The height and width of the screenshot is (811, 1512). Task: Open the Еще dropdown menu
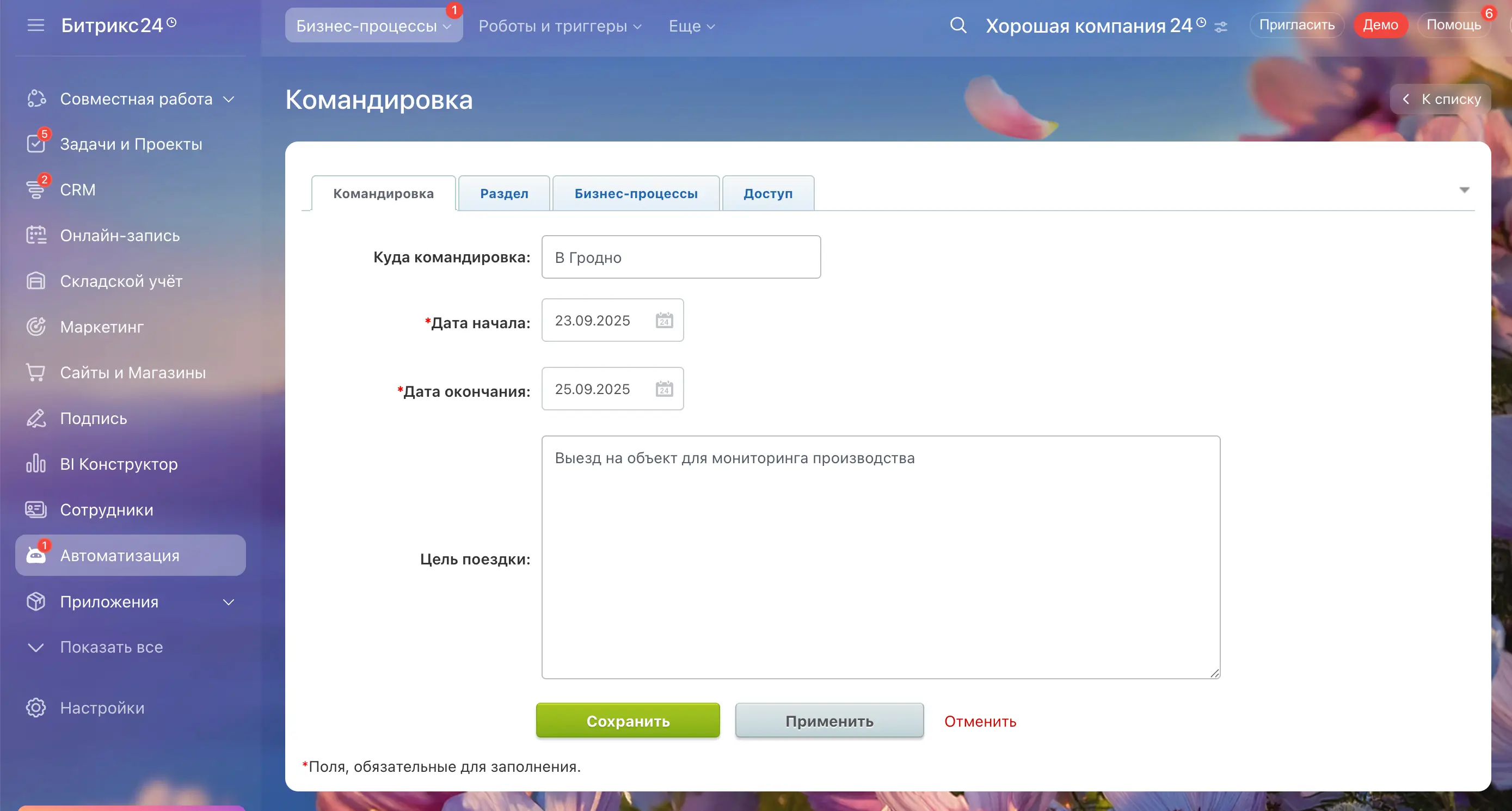tap(691, 26)
